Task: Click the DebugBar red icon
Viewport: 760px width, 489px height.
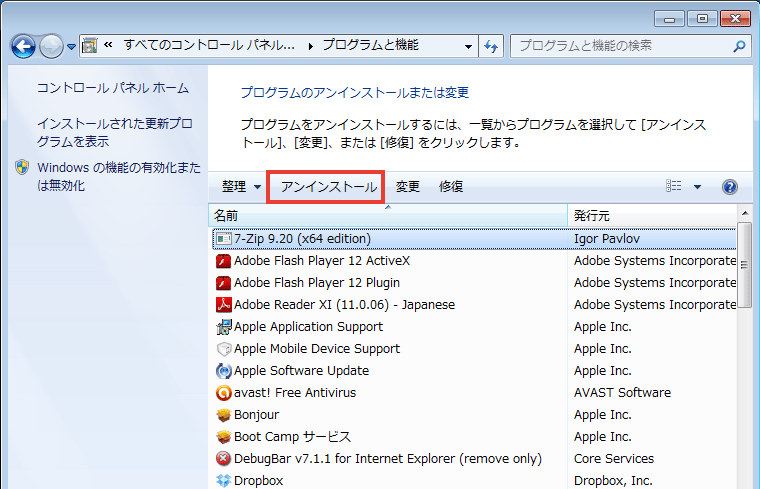Action: coord(223,458)
